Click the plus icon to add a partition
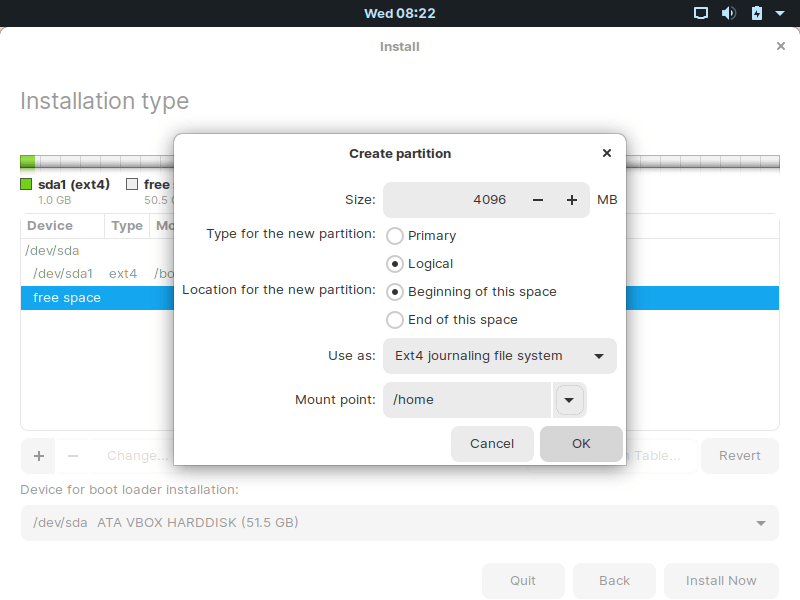800x600 pixels. coord(39,456)
